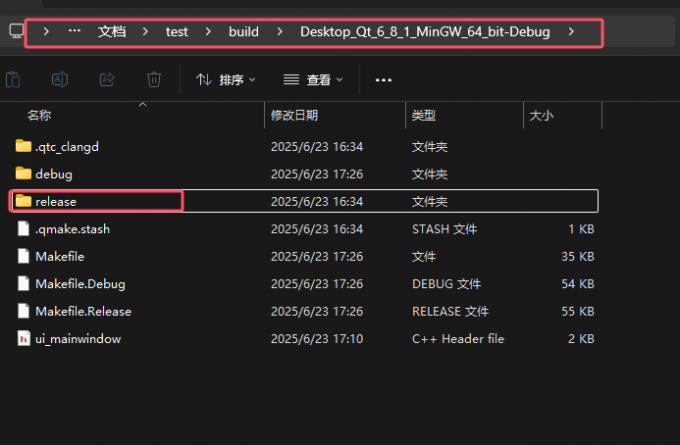Screen dimensions: 680x445
Task: Select the Makefile.Release file icon
Action: click(x=23, y=311)
